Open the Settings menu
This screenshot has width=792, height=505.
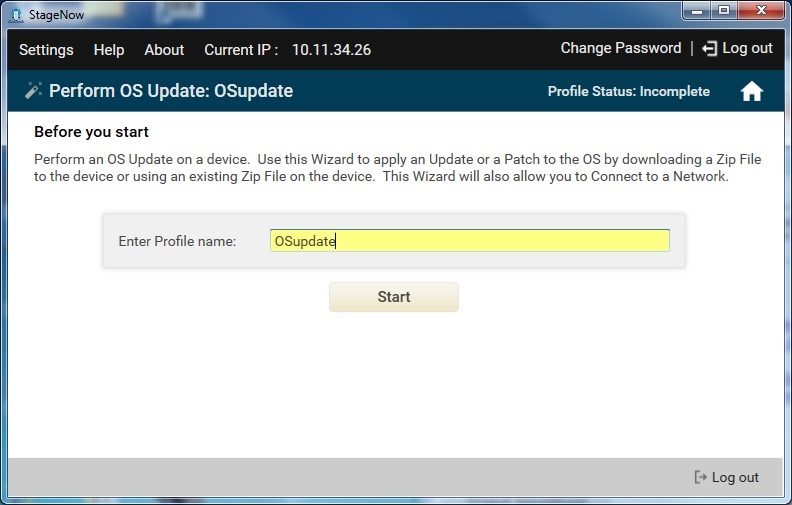tap(46, 50)
